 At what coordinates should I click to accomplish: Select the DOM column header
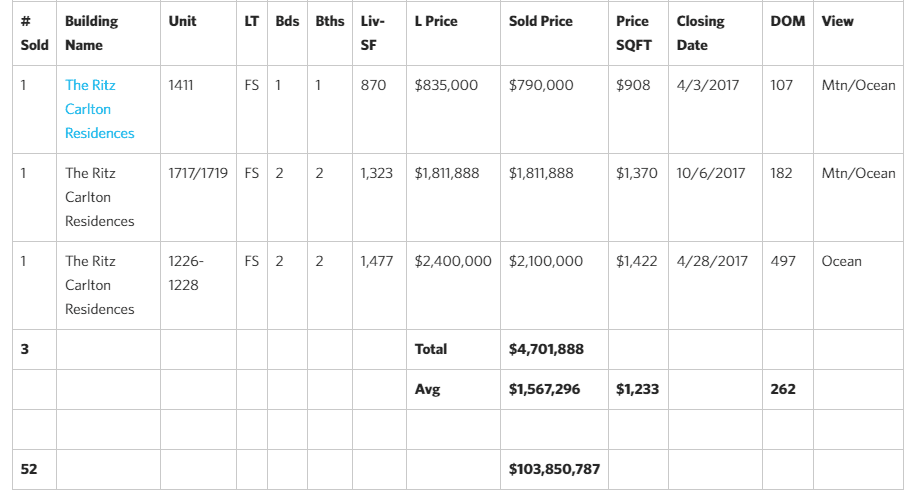[x=787, y=21]
